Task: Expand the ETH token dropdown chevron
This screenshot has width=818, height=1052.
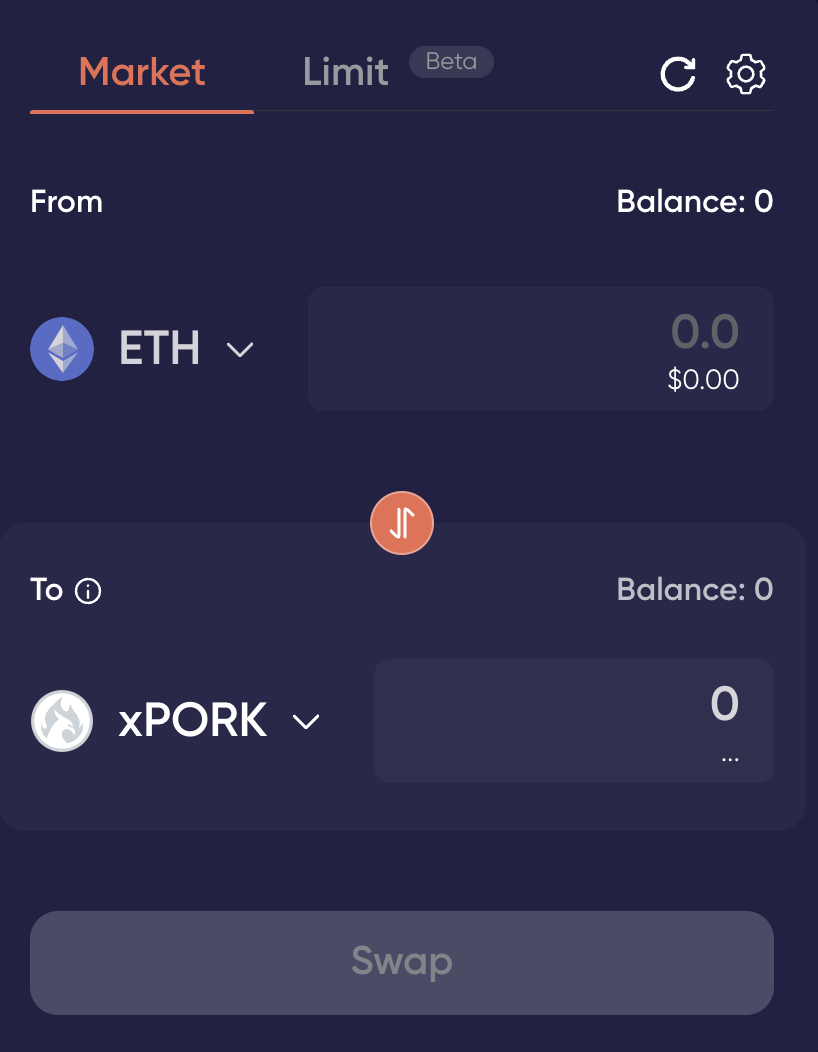Action: [240, 350]
